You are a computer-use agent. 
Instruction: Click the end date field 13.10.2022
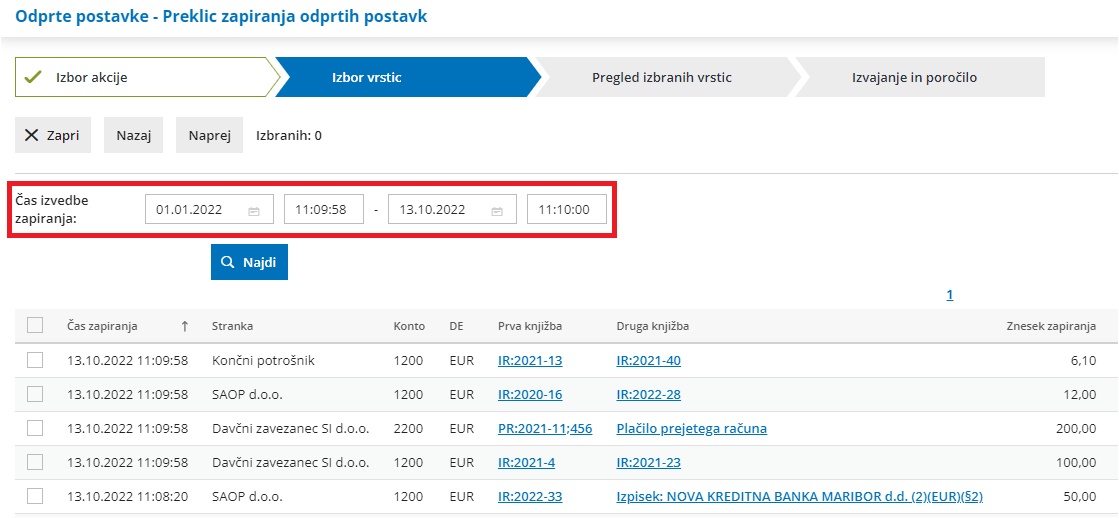click(452, 210)
